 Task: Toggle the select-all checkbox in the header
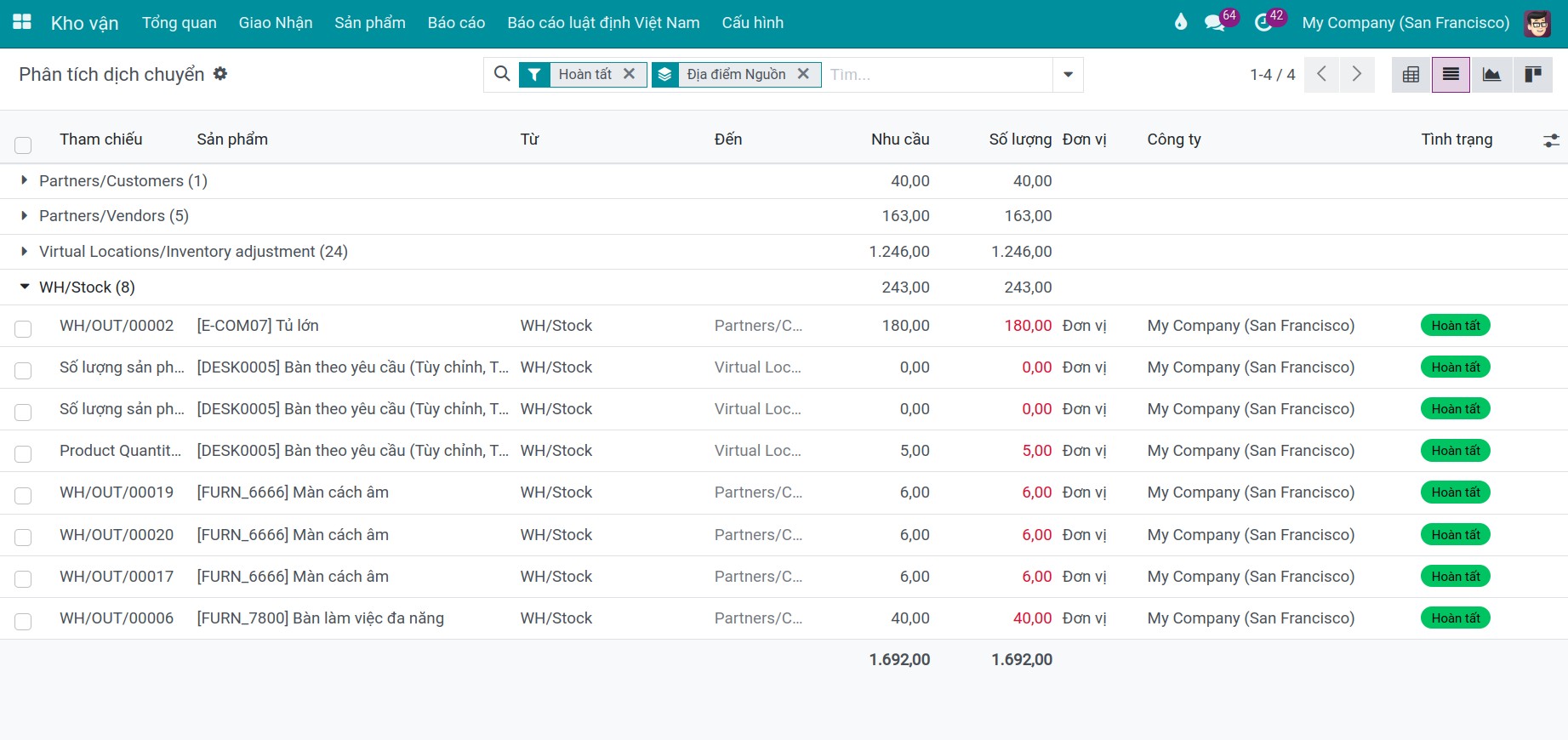pyautogui.click(x=23, y=145)
